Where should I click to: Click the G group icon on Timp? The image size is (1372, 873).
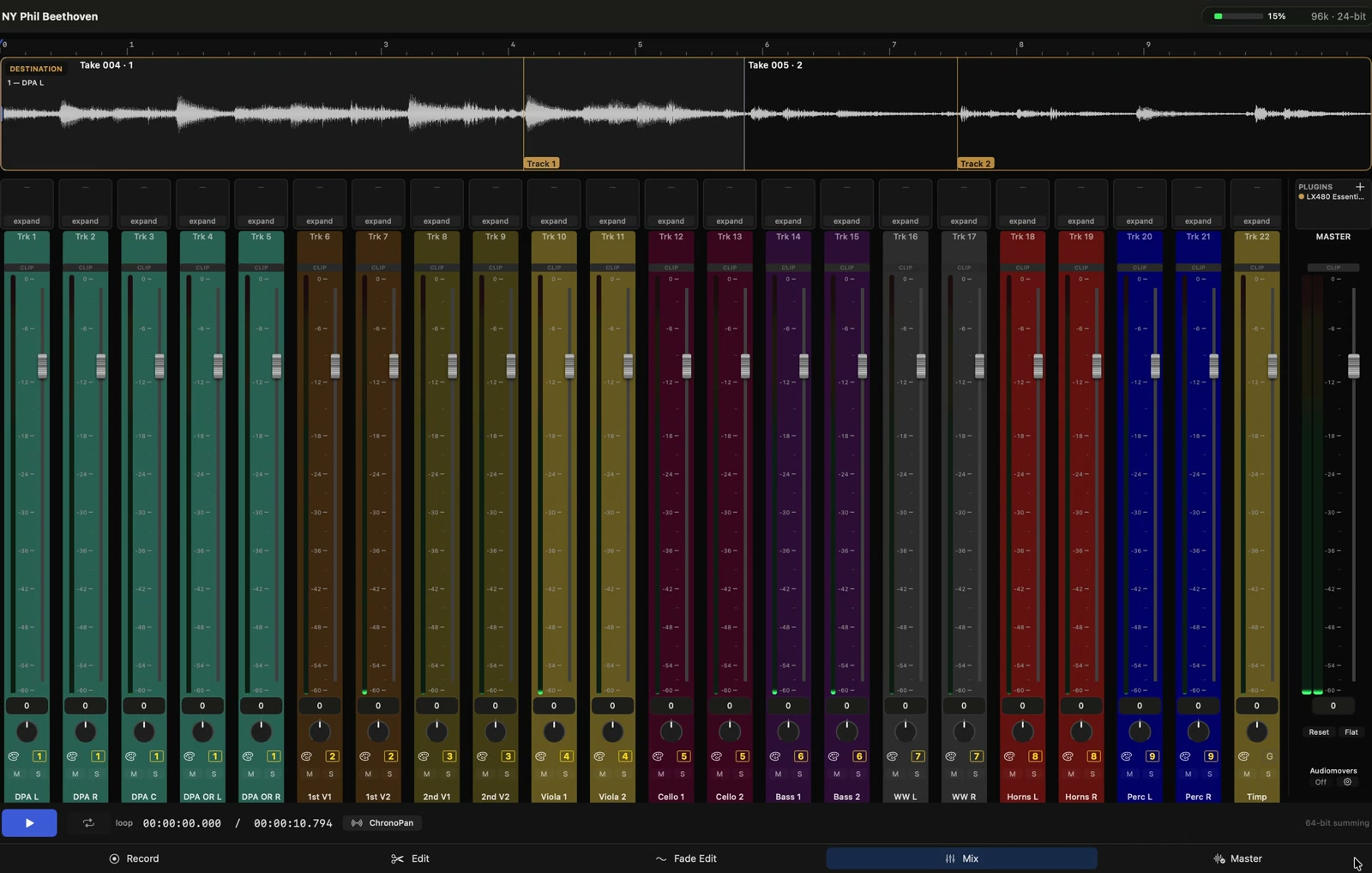(x=1270, y=756)
